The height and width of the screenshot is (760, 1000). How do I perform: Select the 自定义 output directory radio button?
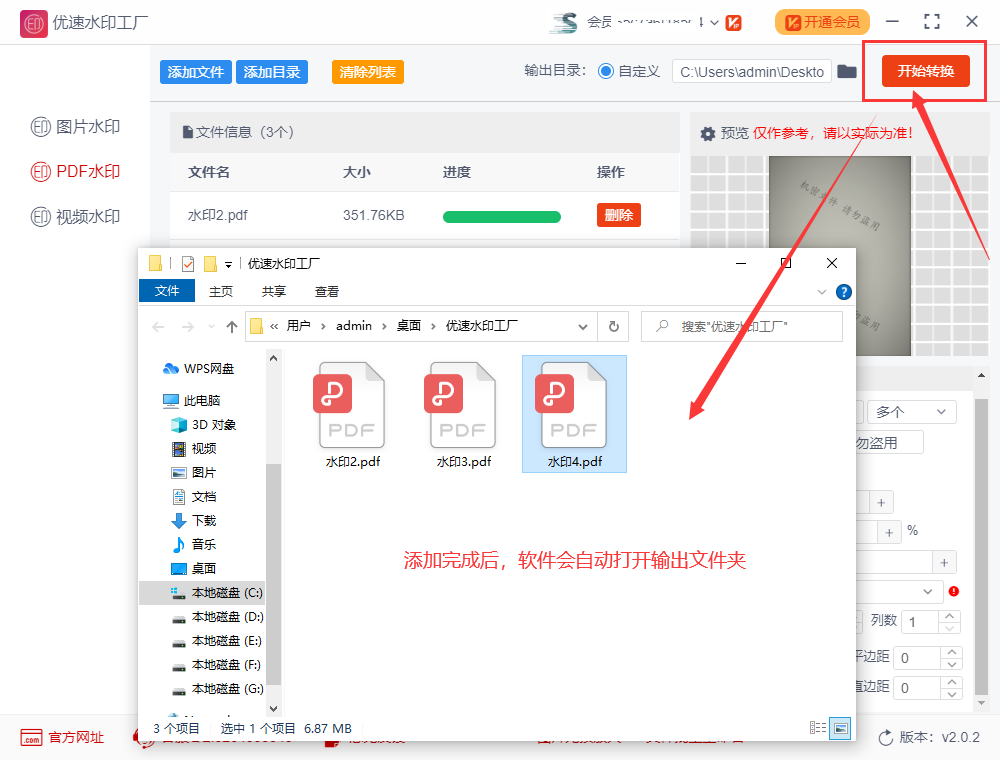pyautogui.click(x=606, y=71)
